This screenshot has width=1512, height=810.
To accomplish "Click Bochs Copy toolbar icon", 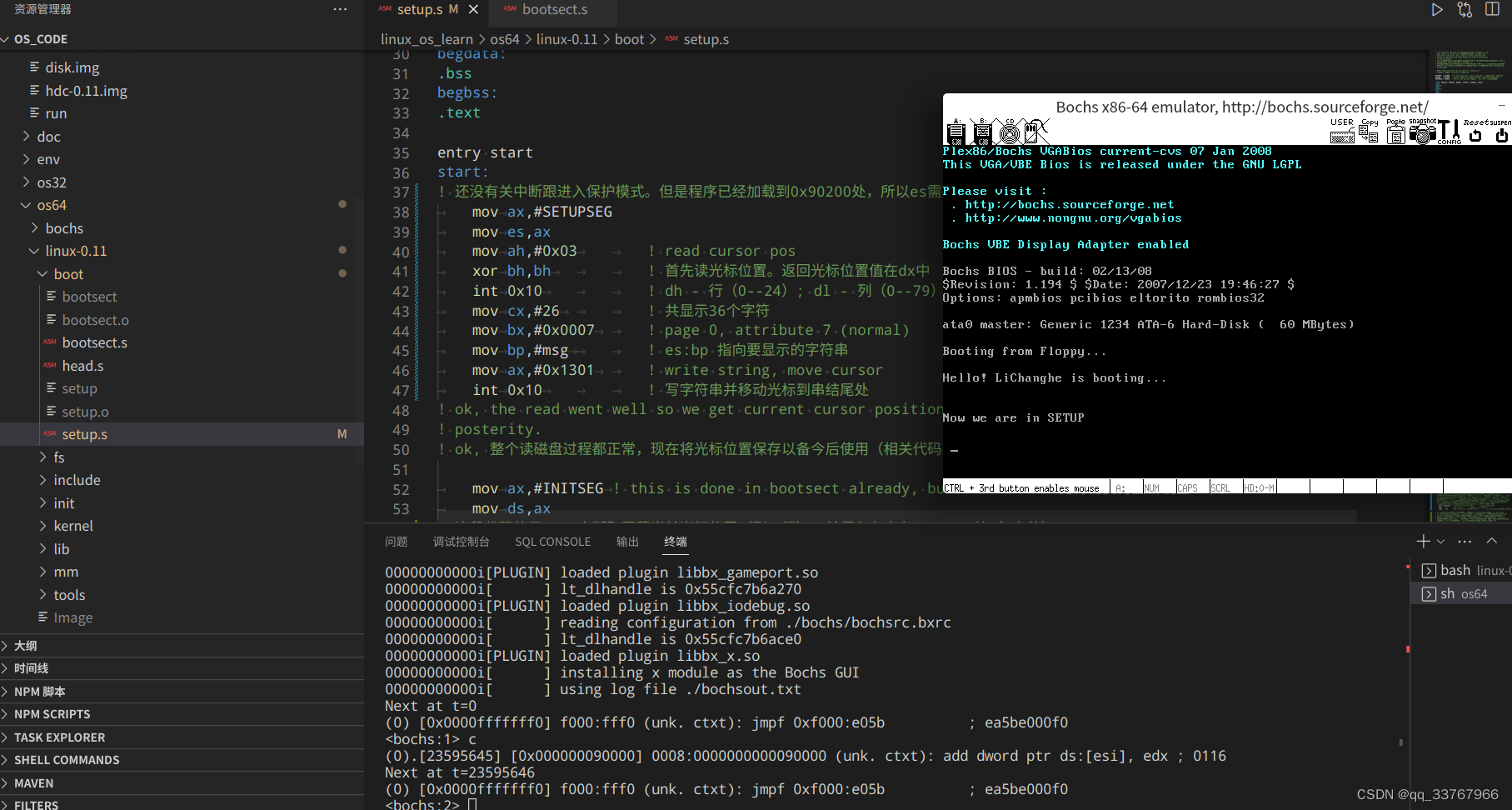I will (x=1369, y=132).
